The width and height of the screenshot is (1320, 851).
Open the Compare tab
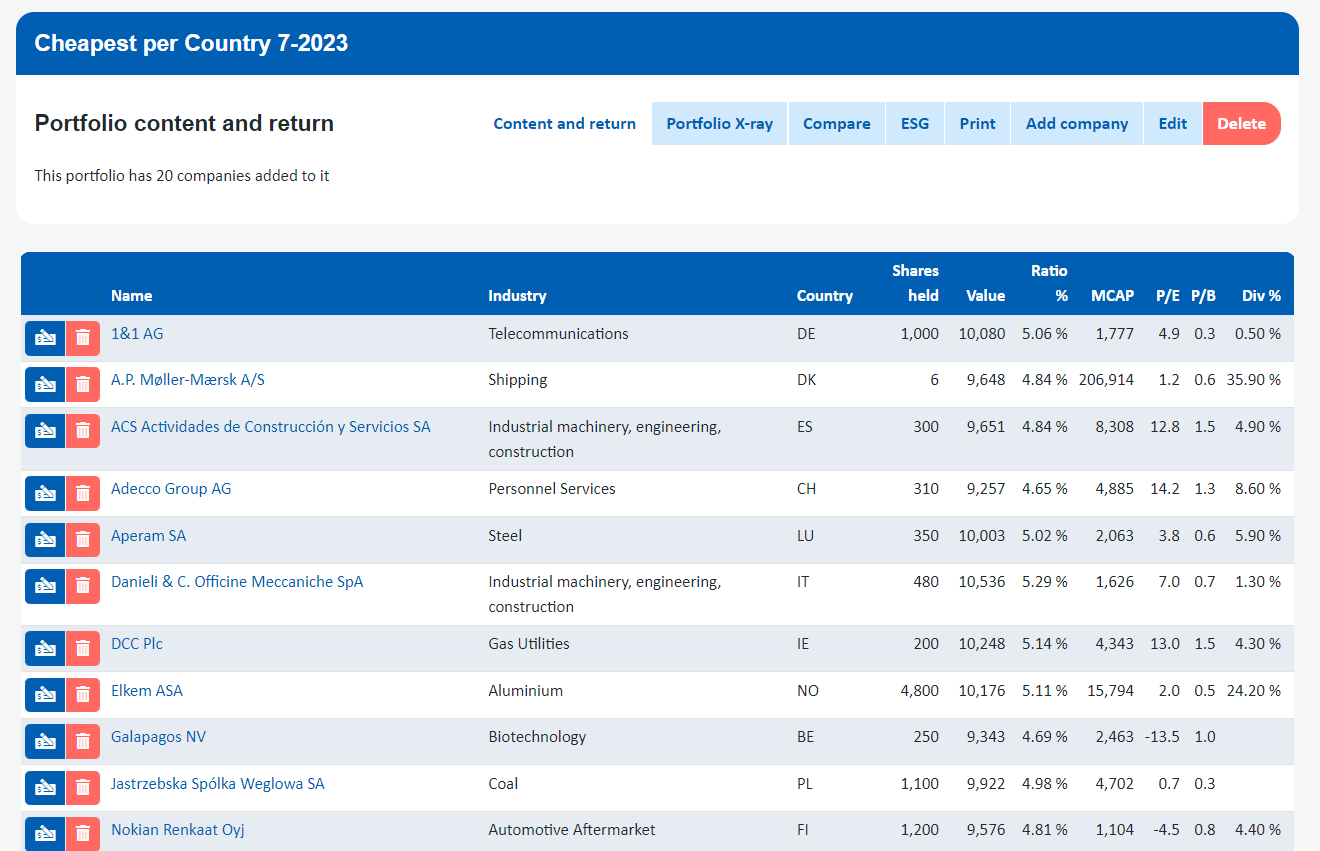837,124
